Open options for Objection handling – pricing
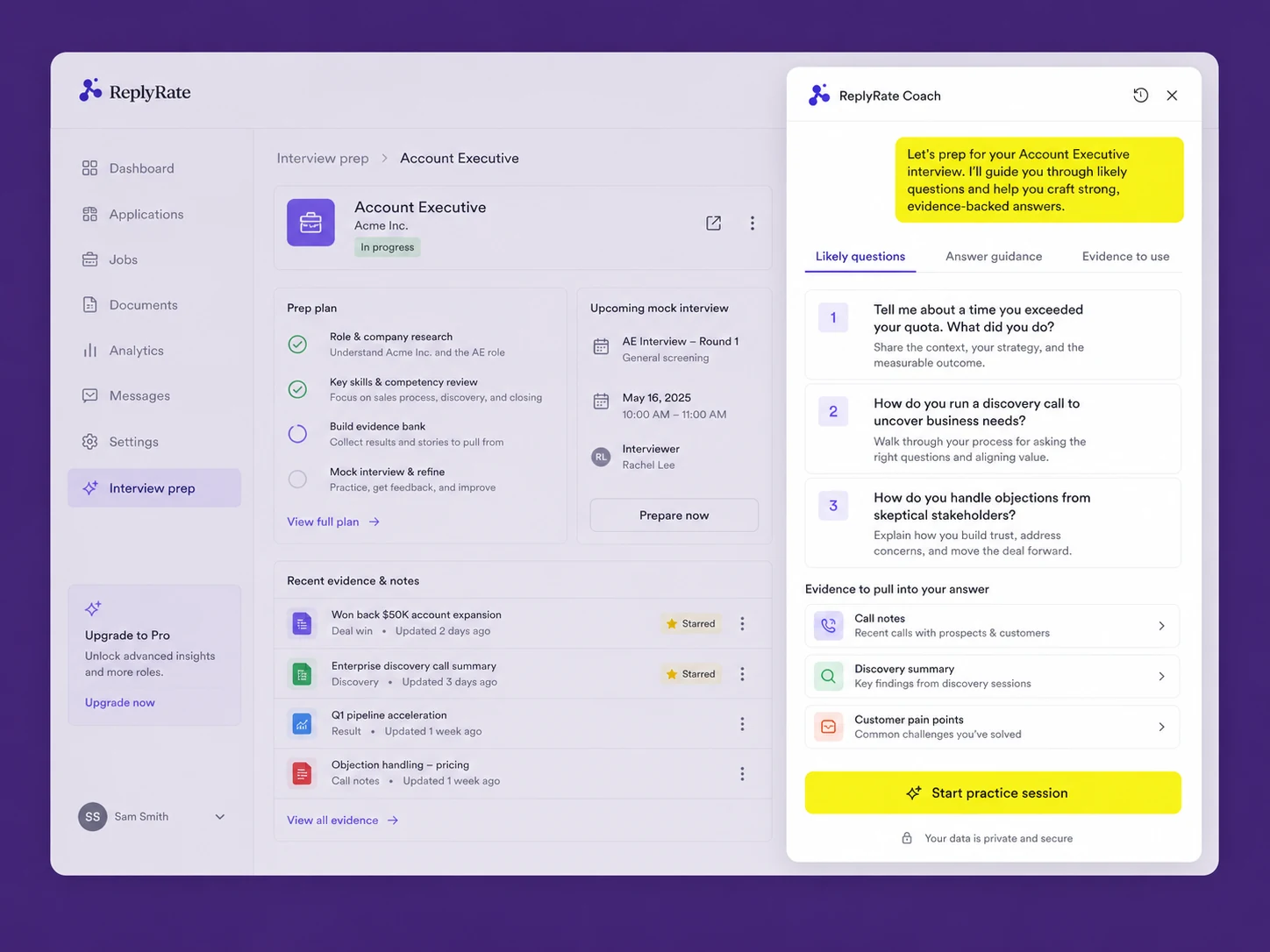This screenshot has height=952, width=1270. coord(742,774)
